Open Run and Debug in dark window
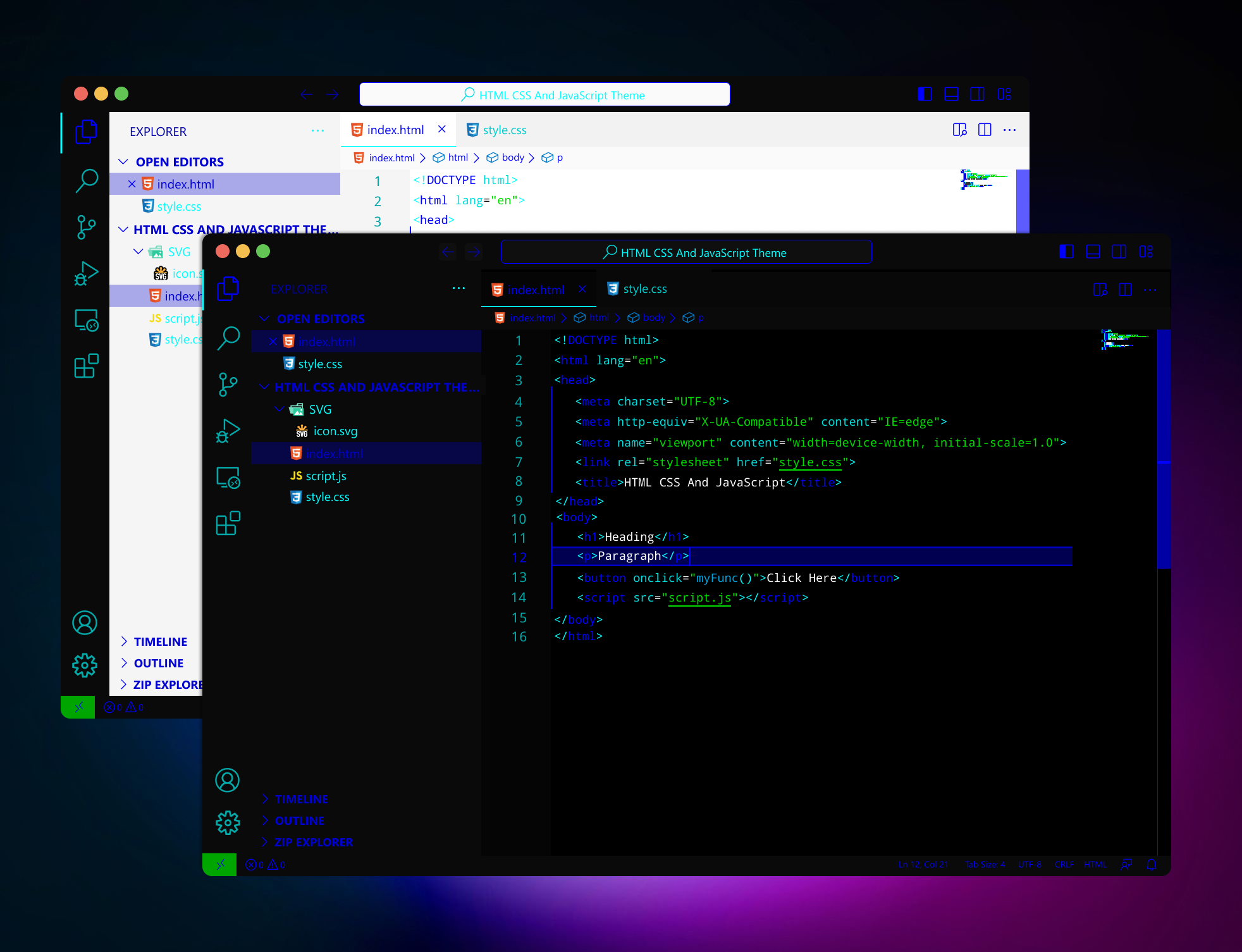1242x952 pixels. point(228,431)
